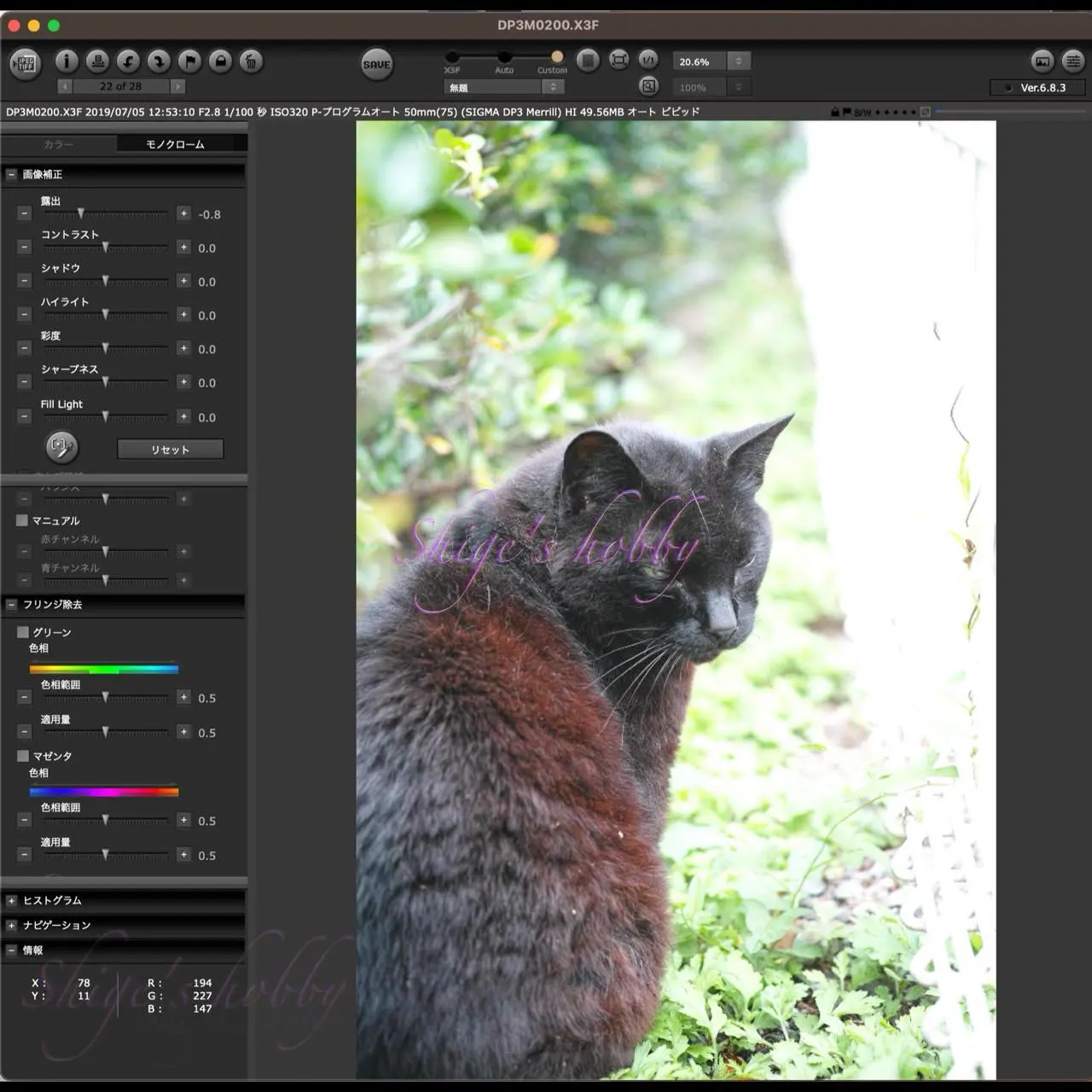Enable the グリーン fringe checkbox

(23, 632)
